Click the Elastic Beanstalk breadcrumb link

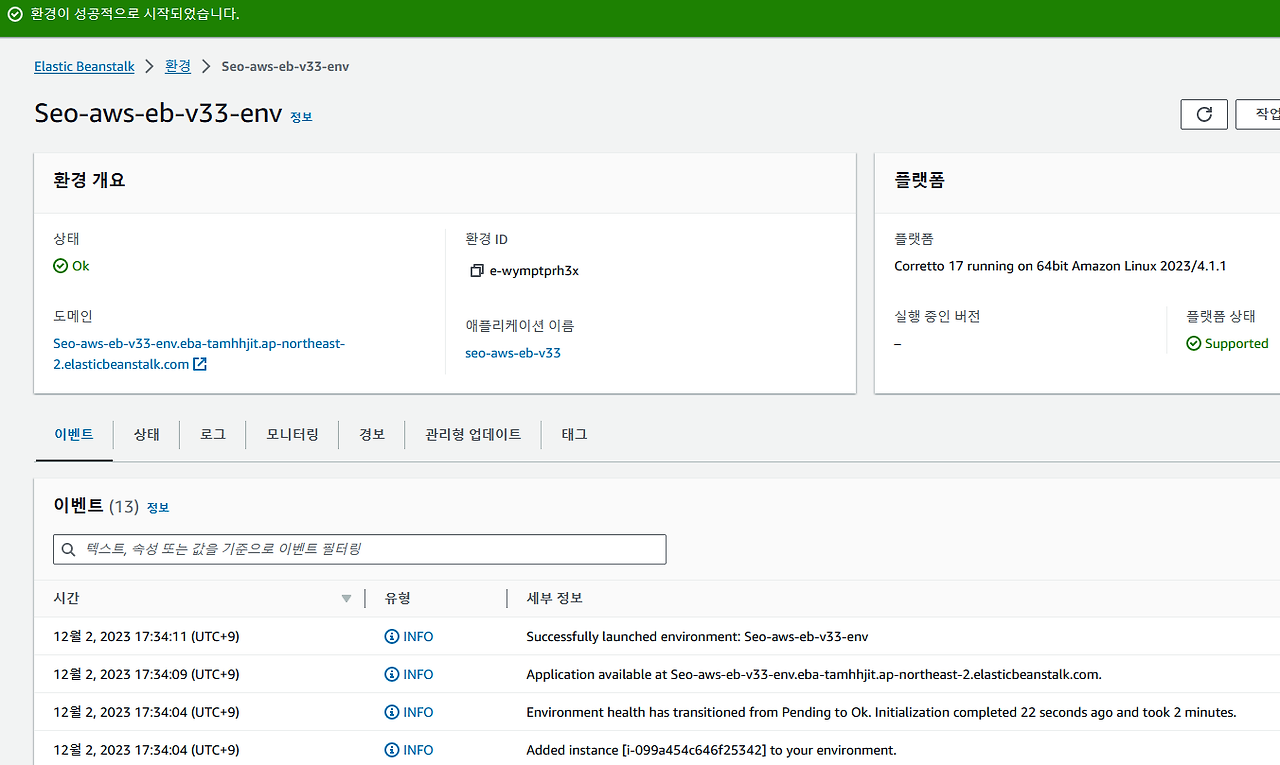(x=84, y=66)
